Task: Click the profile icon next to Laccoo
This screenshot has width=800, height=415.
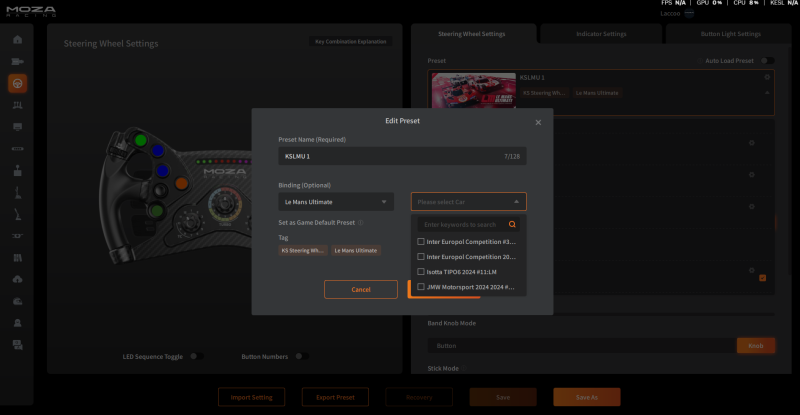Action: (689, 13)
